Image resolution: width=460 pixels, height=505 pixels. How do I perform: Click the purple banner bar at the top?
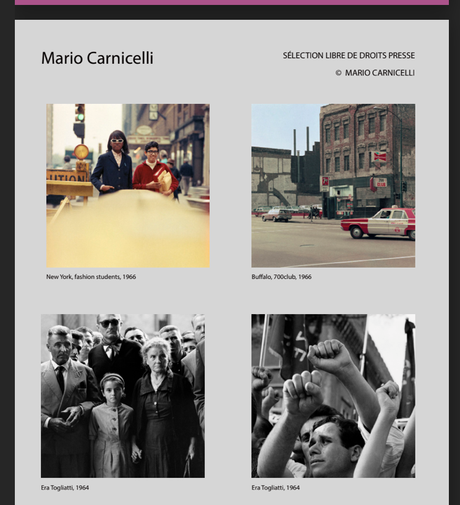pyautogui.click(x=232, y=2)
